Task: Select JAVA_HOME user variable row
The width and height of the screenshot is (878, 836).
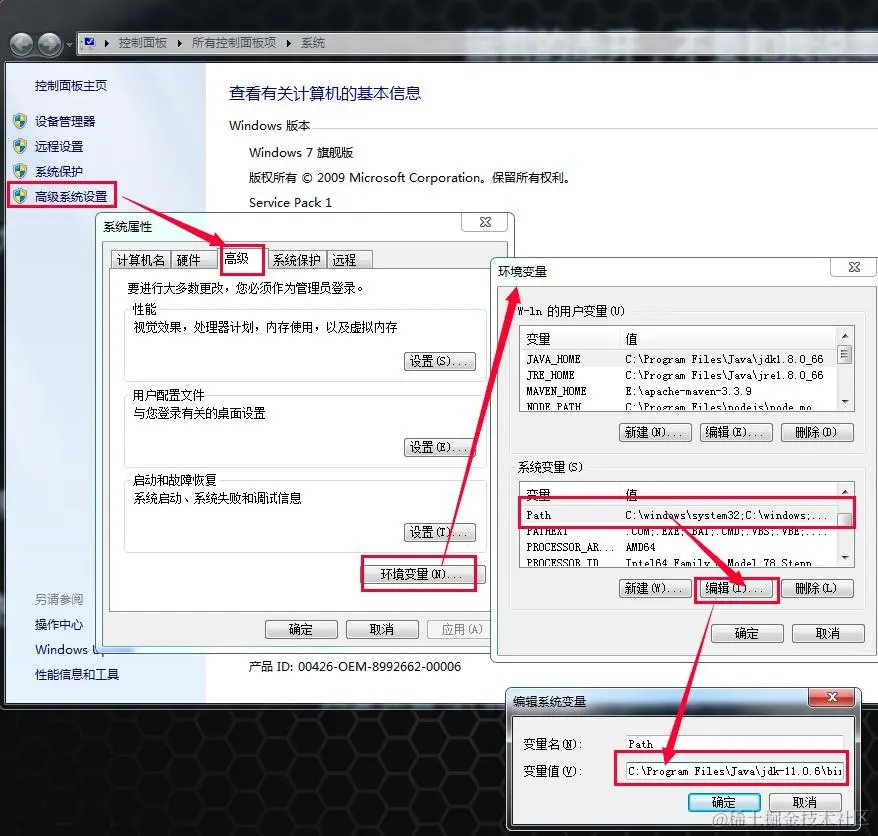Action: (x=678, y=359)
